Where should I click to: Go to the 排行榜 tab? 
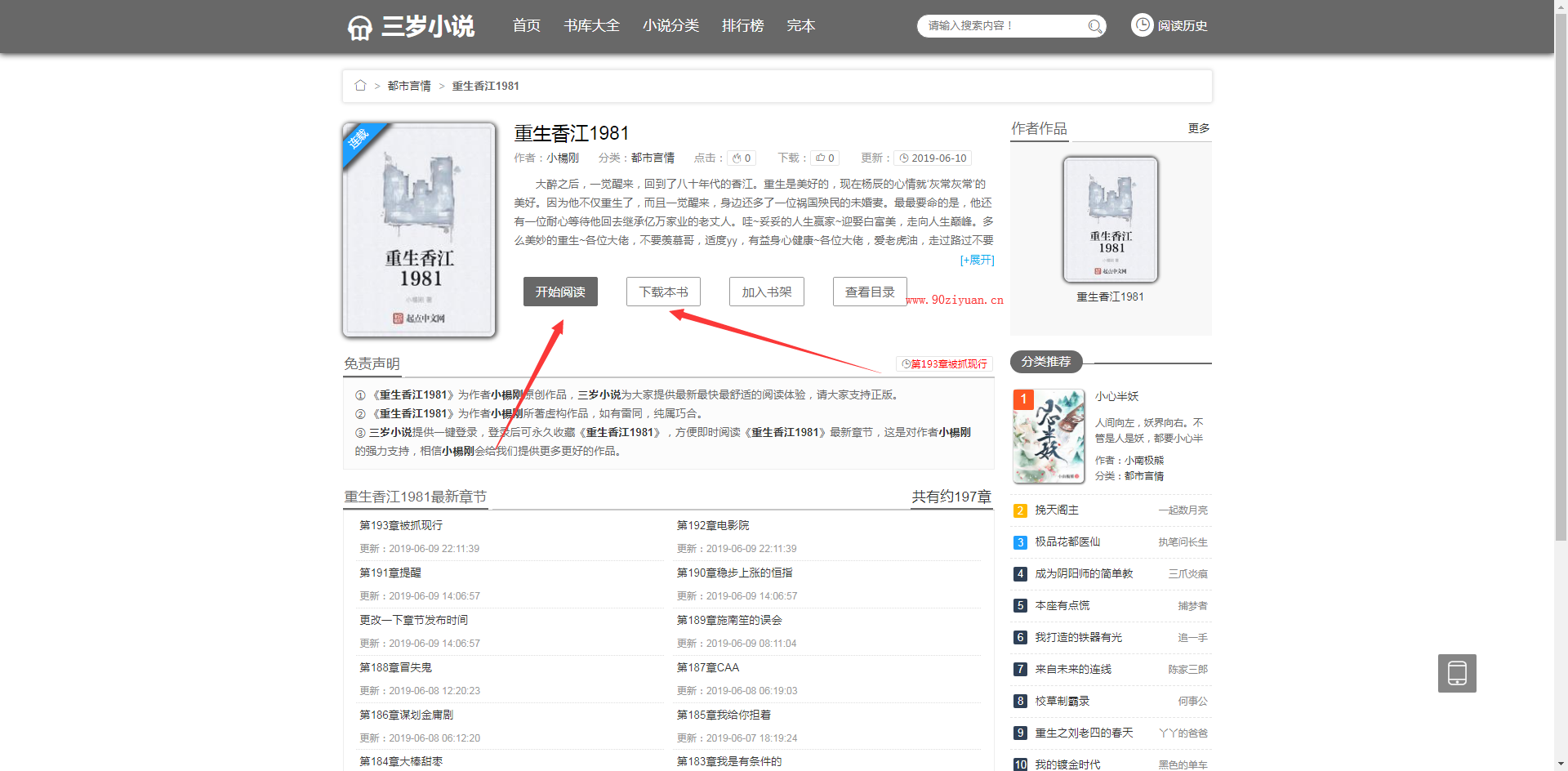pos(742,26)
